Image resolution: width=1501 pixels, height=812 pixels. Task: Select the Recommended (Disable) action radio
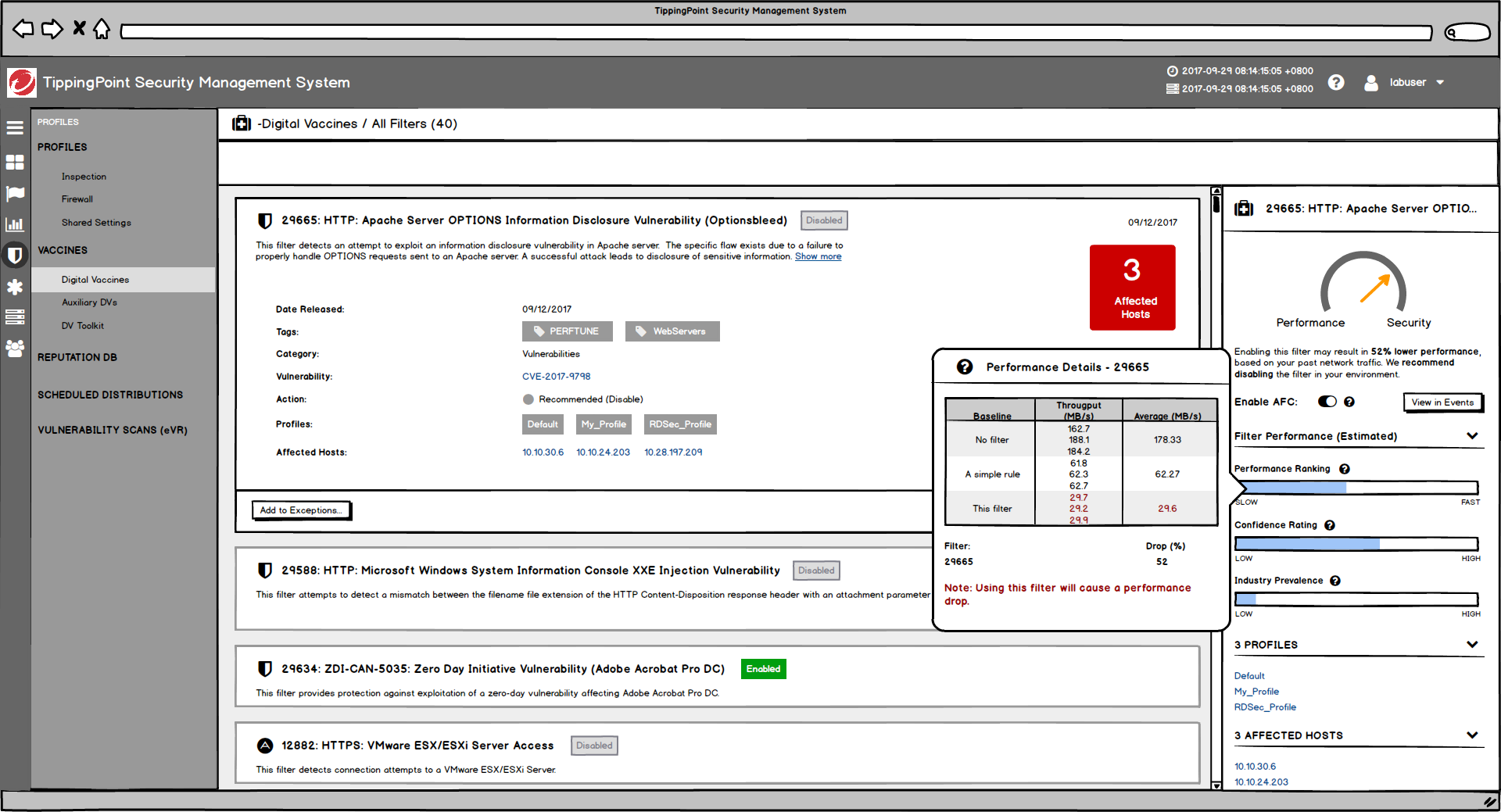coord(528,399)
